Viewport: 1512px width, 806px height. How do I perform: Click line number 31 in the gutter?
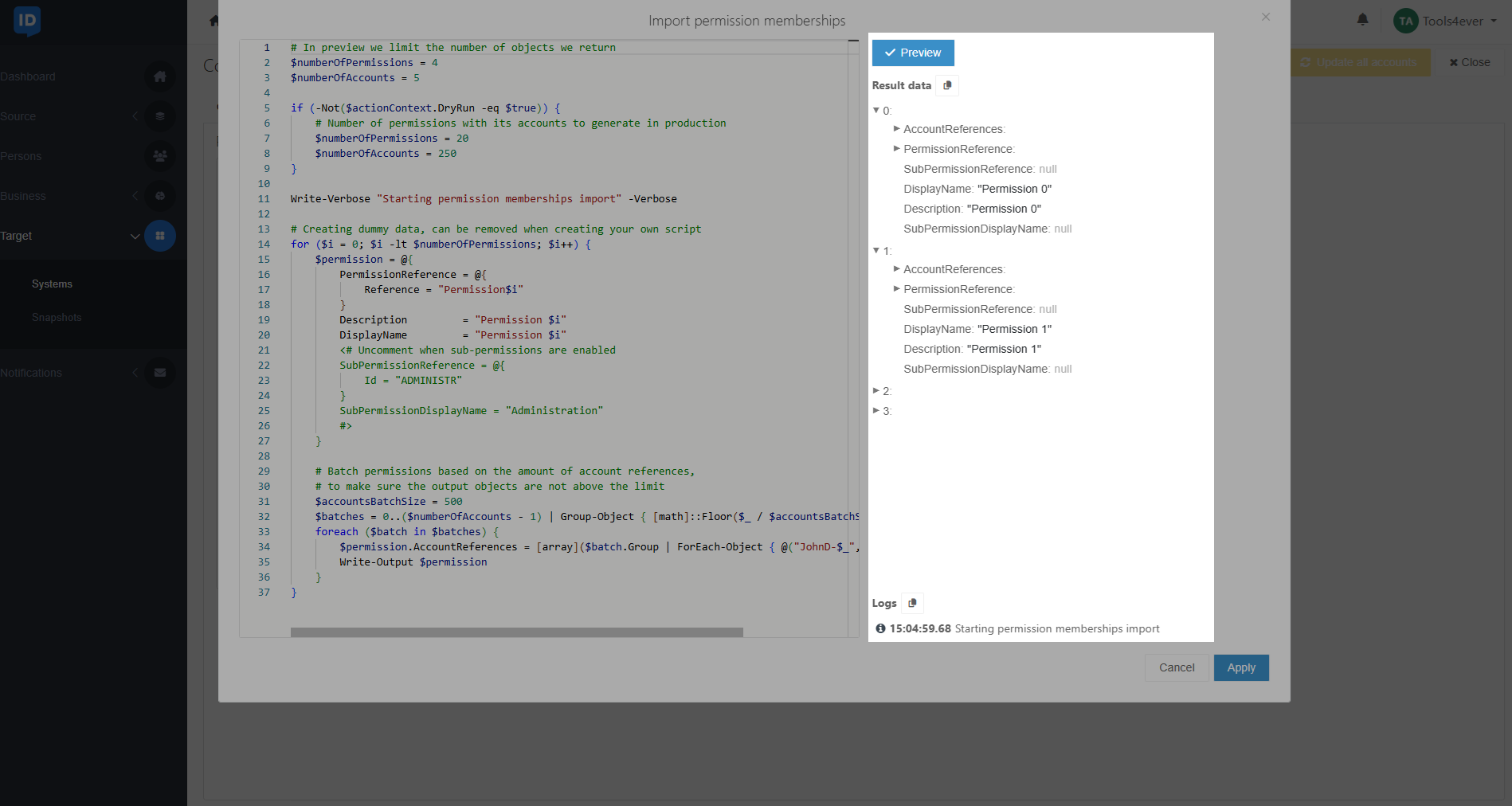click(x=264, y=502)
